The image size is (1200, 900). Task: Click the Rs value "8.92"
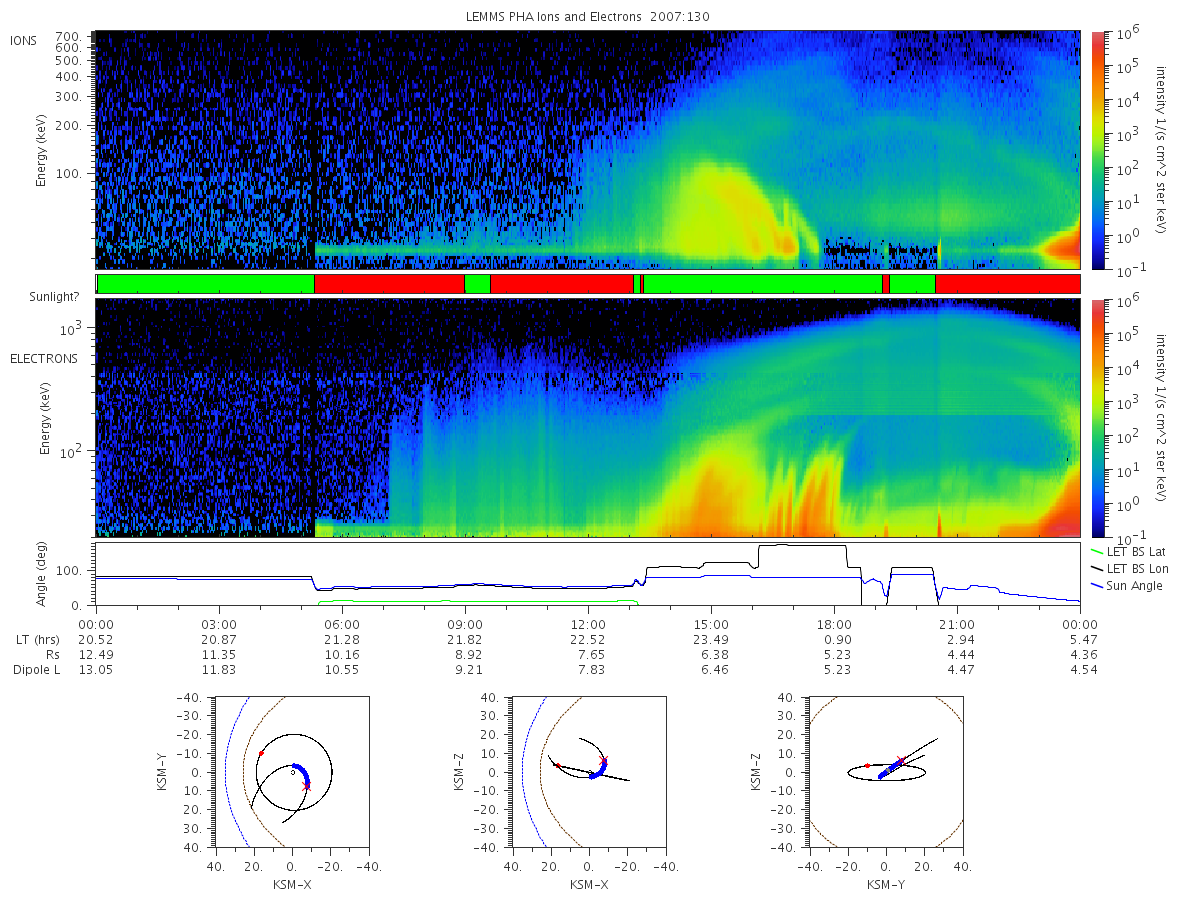click(x=465, y=654)
